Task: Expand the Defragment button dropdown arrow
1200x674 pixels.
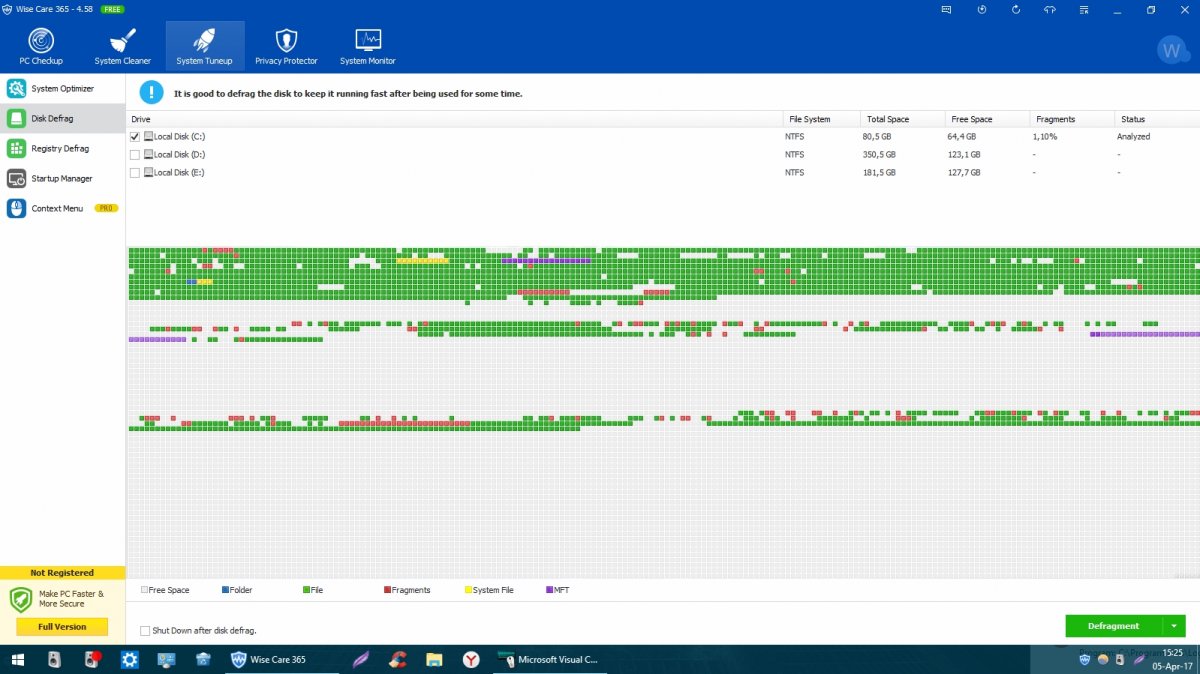Action: pyautogui.click(x=1174, y=626)
